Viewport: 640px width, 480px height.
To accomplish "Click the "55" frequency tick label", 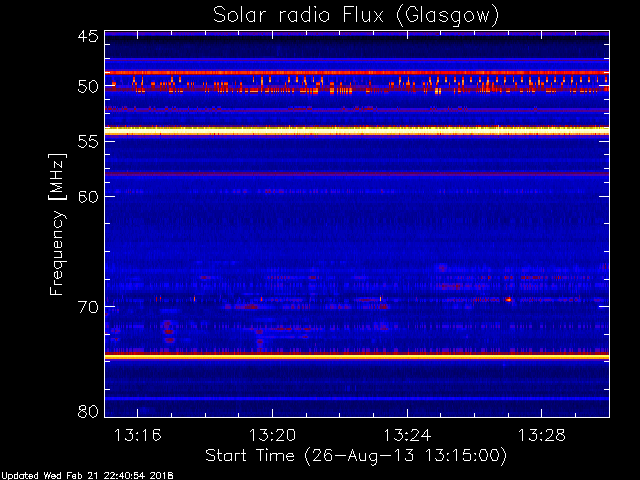I will (x=88, y=142).
